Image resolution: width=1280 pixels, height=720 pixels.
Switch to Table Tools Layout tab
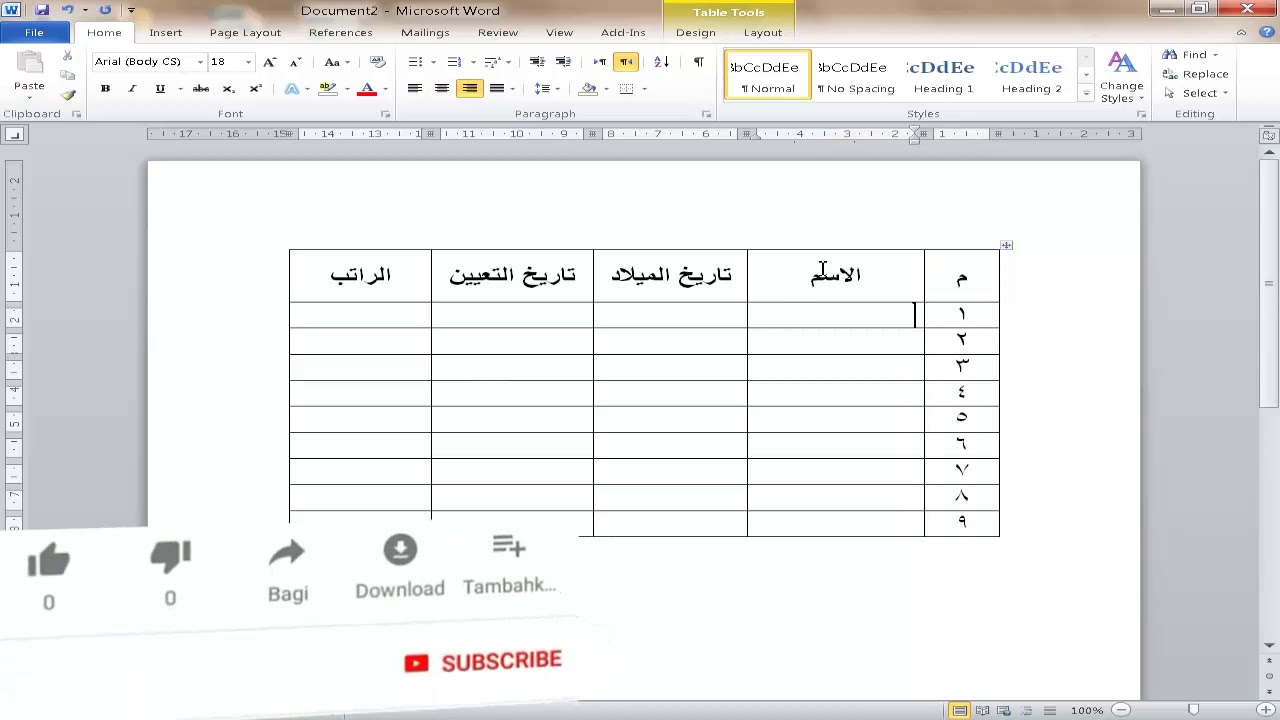(762, 32)
